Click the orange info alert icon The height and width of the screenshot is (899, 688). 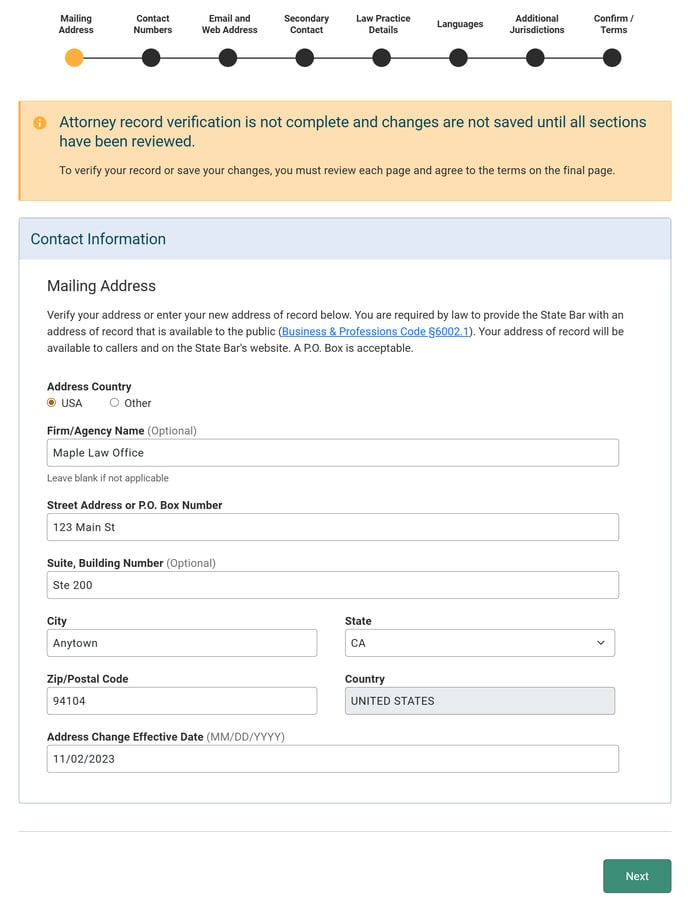[40, 123]
